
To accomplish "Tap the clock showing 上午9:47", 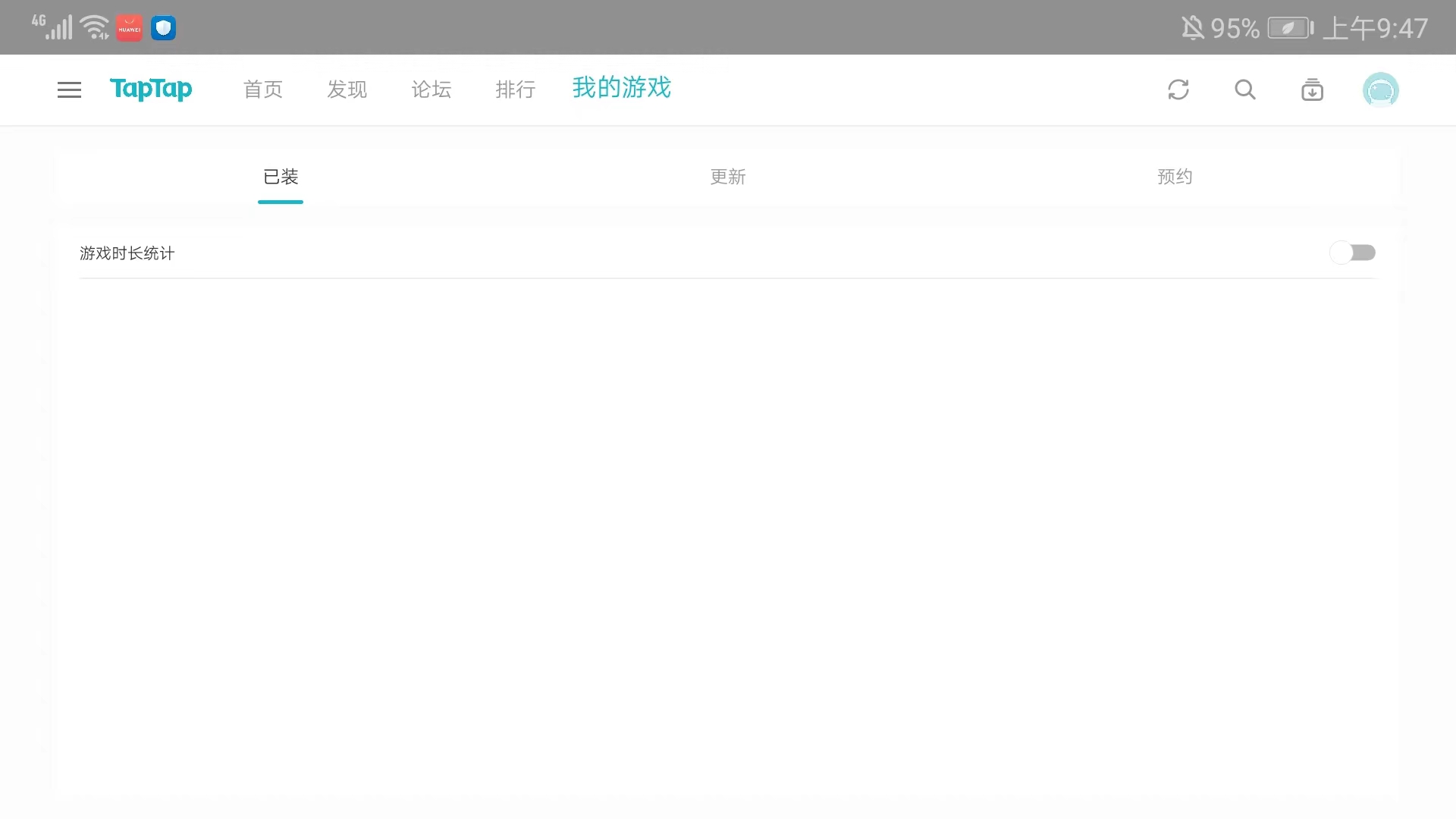I will [x=1375, y=28].
